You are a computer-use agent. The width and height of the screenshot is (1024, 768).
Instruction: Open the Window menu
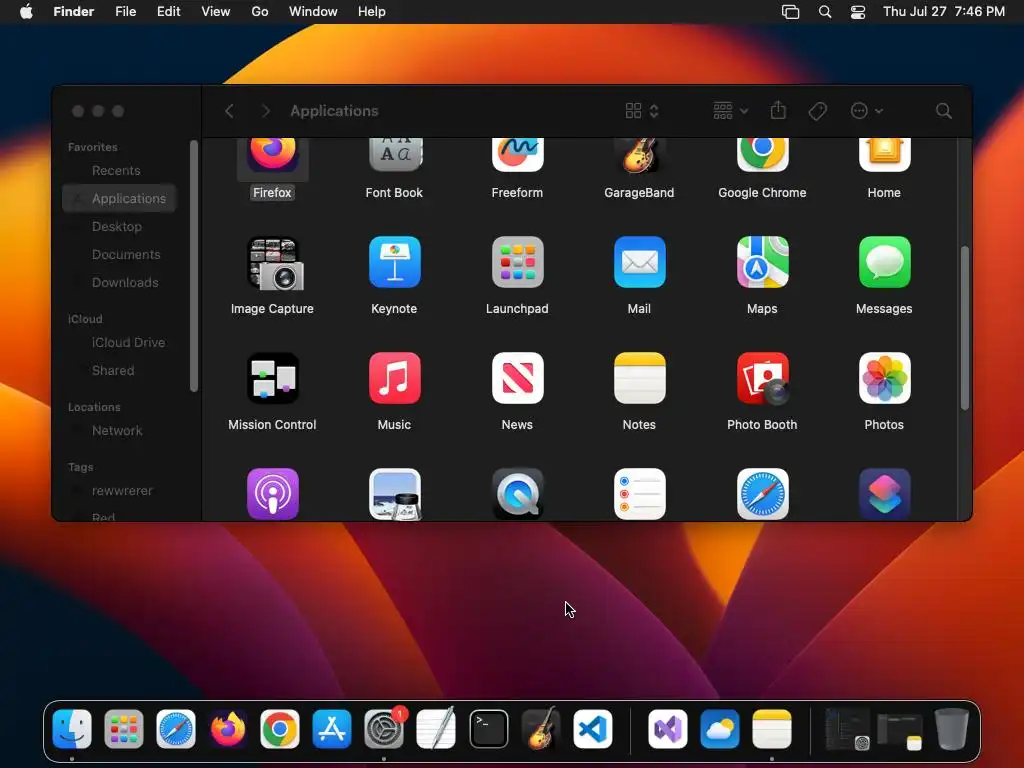[x=313, y=12]
